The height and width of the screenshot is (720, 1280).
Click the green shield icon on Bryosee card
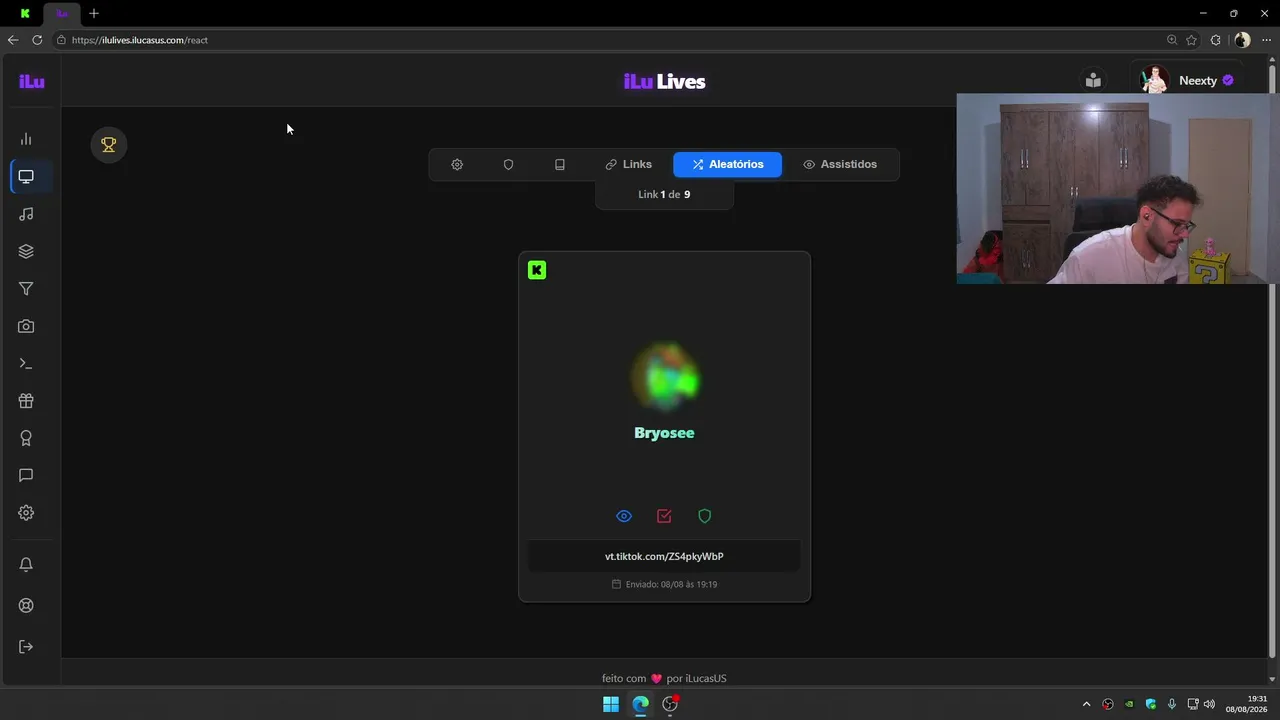click(x=705, y=516)
